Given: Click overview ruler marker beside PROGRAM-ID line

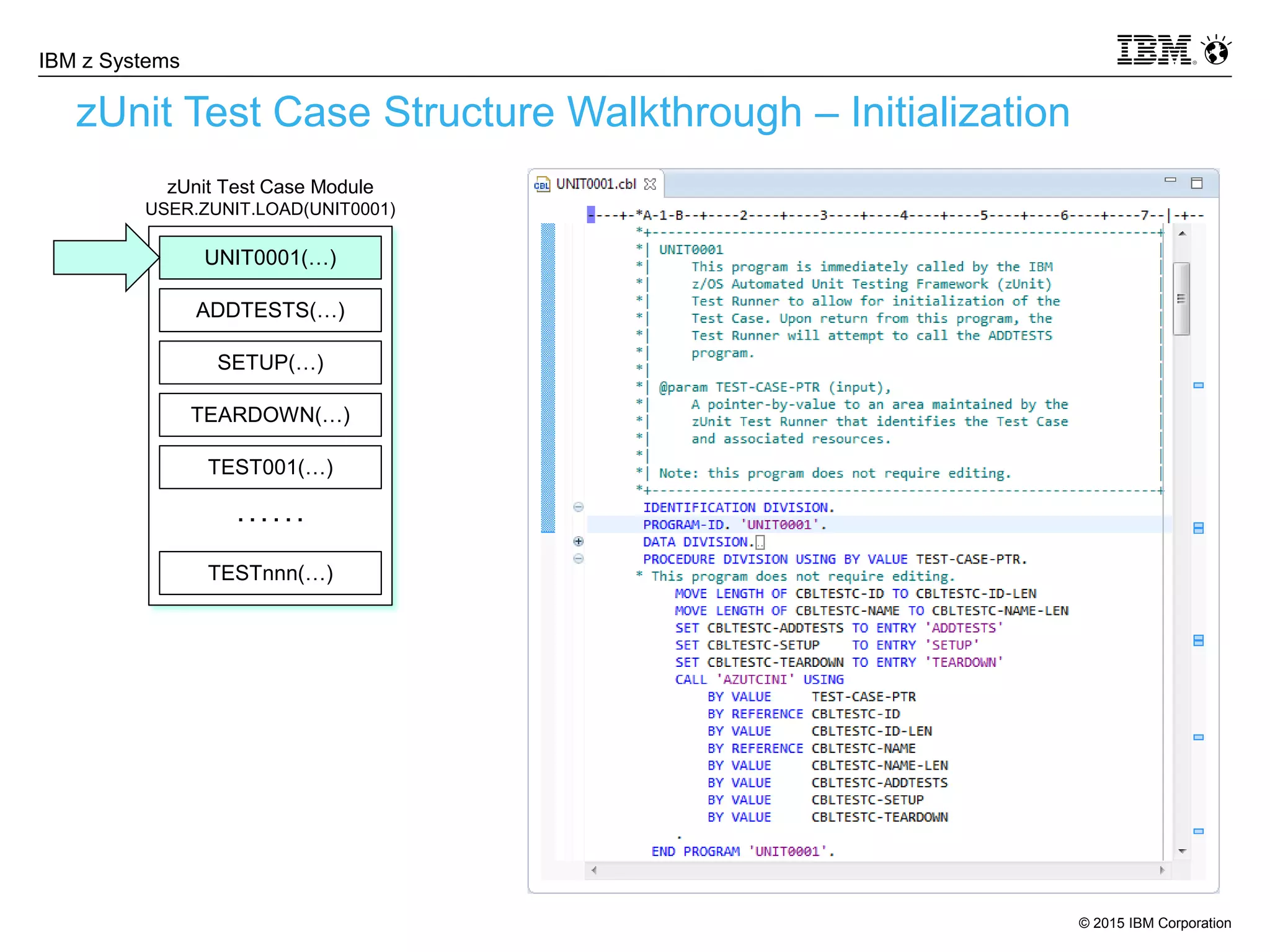Looking at the screenshot, I should tap(1199, 528).
